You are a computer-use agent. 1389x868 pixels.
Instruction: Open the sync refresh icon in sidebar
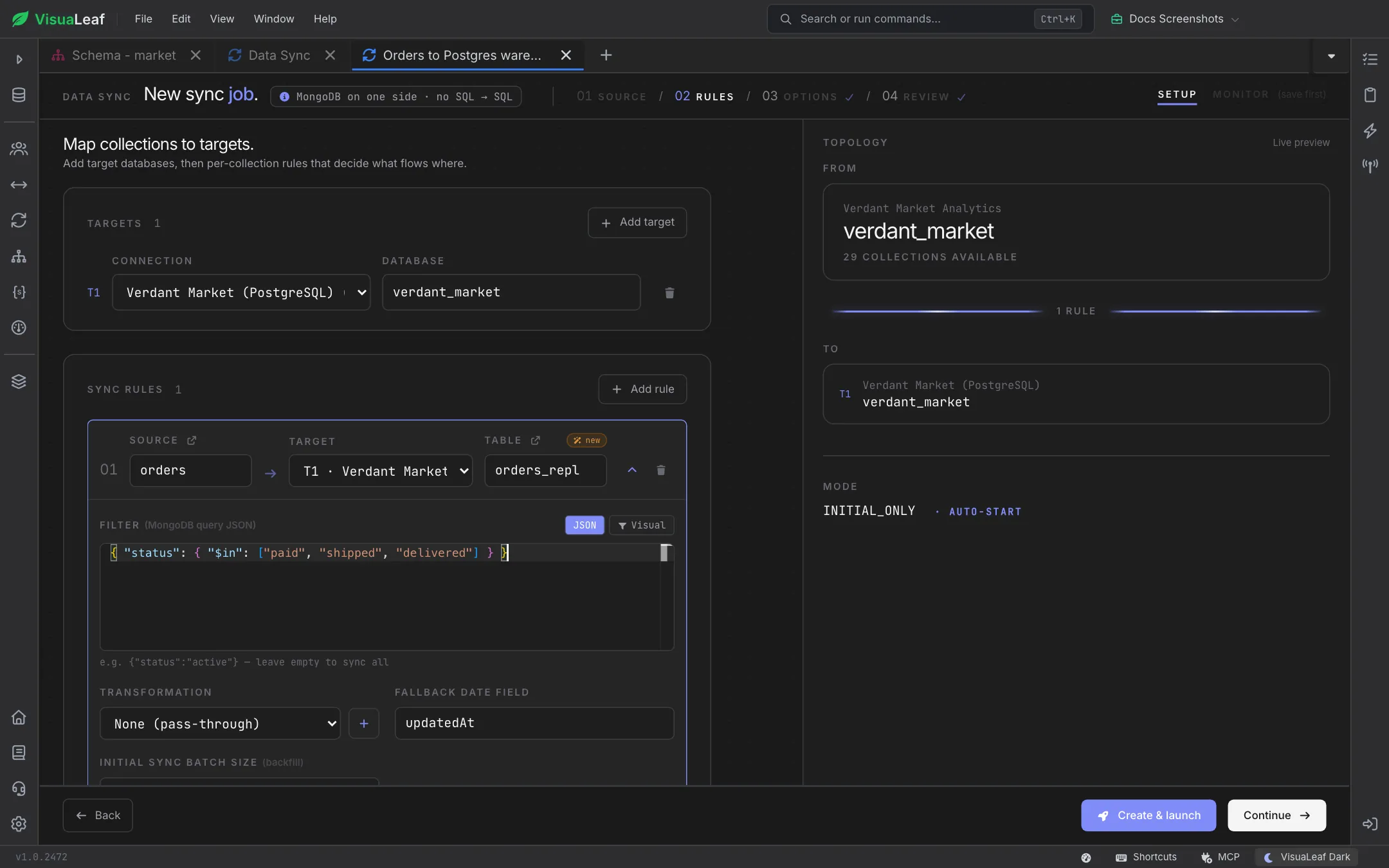point(19,221)
